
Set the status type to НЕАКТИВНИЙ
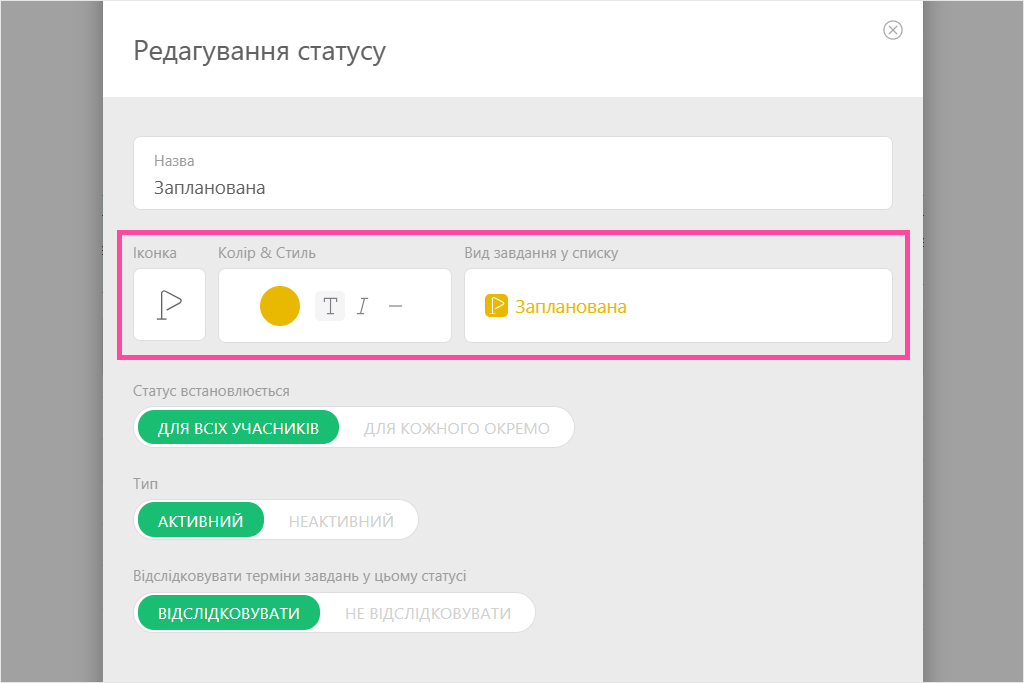341,521
